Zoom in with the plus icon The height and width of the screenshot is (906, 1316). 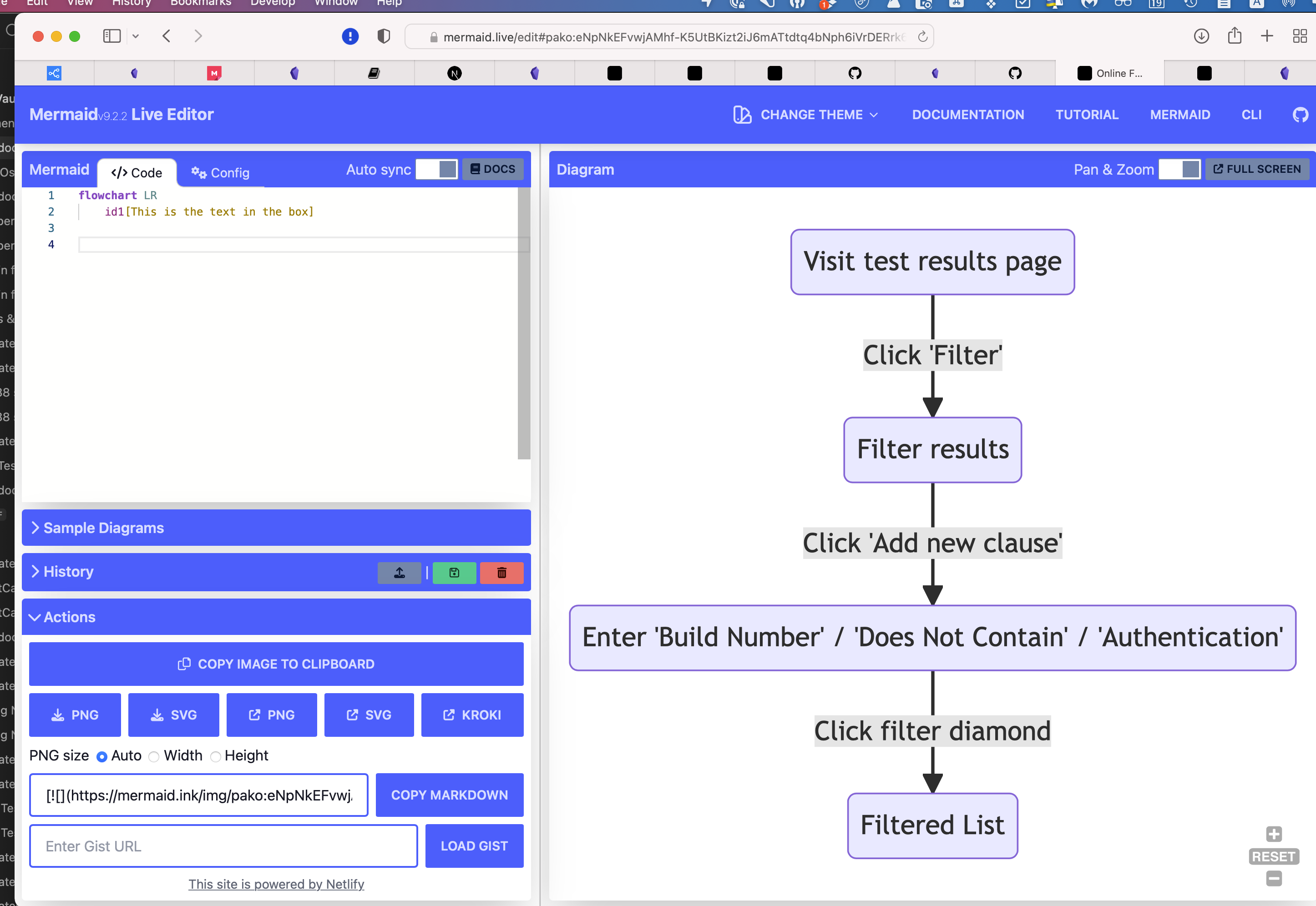(1274, 834)
